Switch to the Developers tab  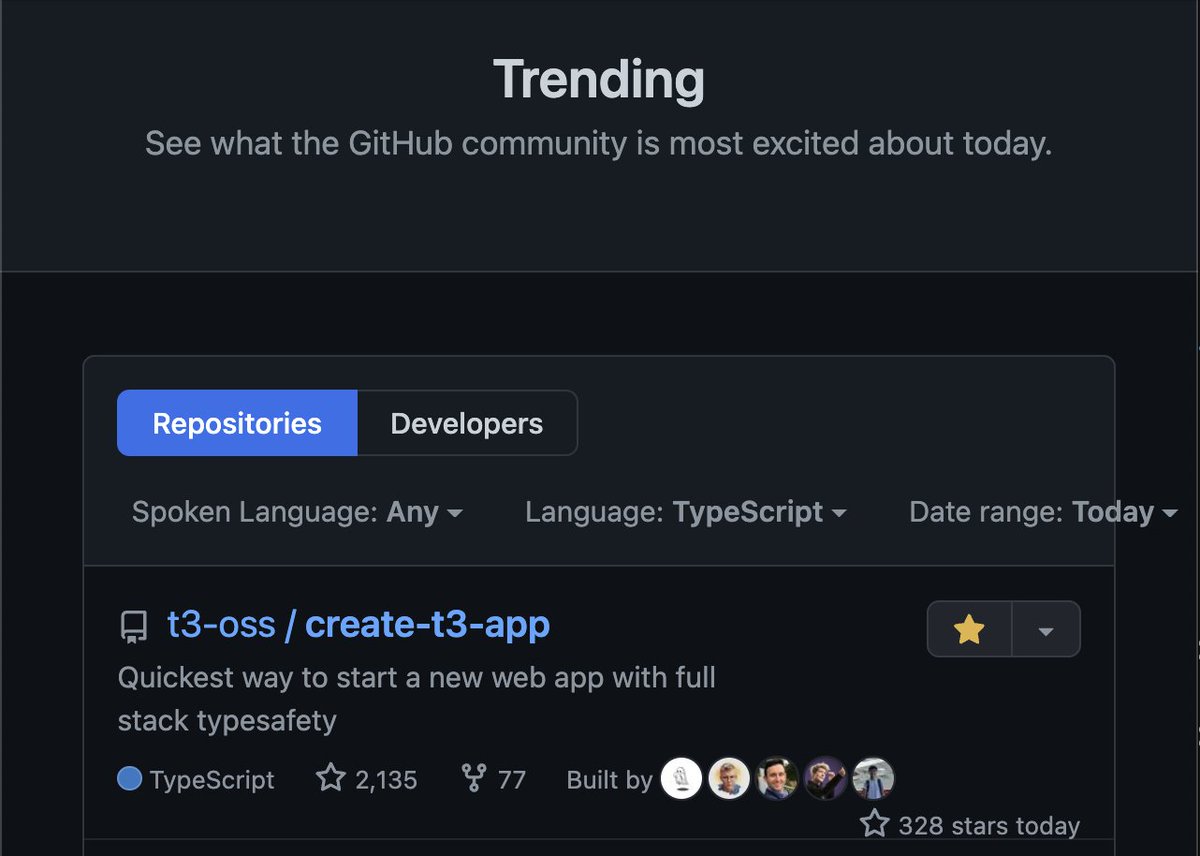pyautogui.click(x=467, y=423)
